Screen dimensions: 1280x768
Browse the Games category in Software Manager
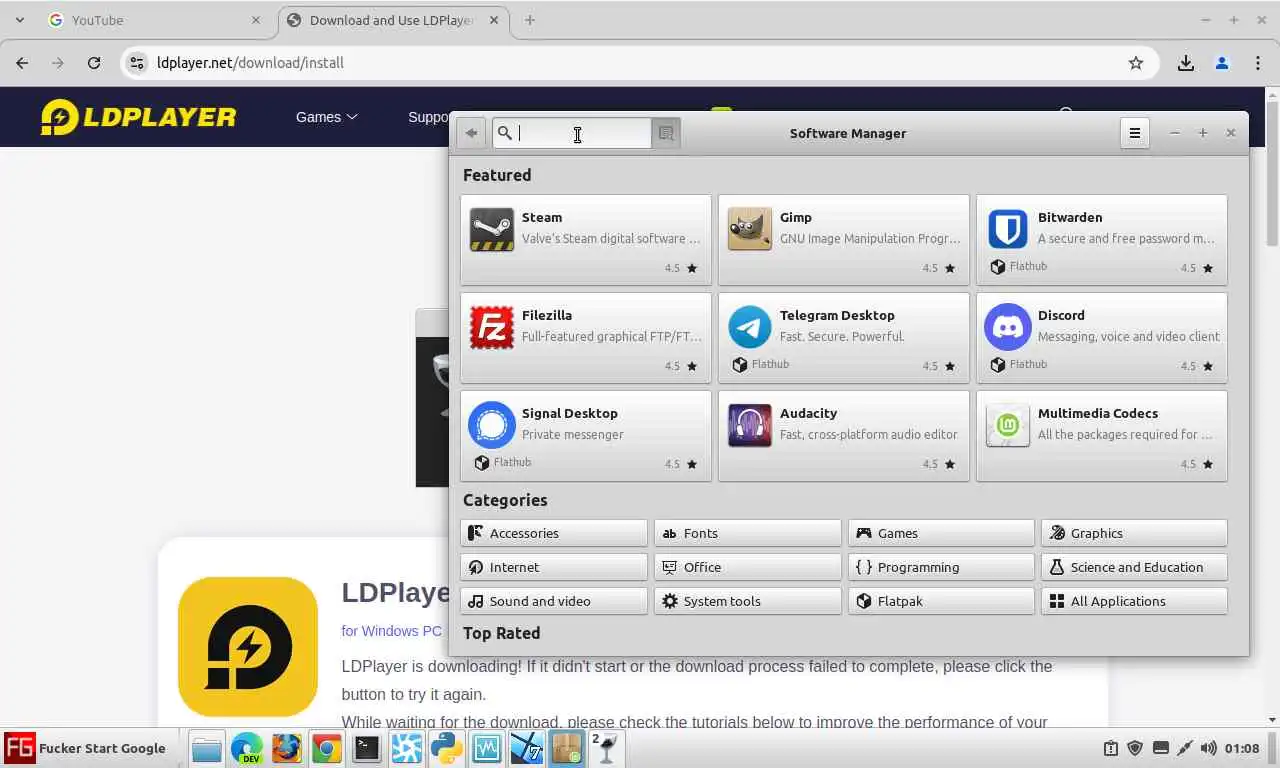pos(941,533)
